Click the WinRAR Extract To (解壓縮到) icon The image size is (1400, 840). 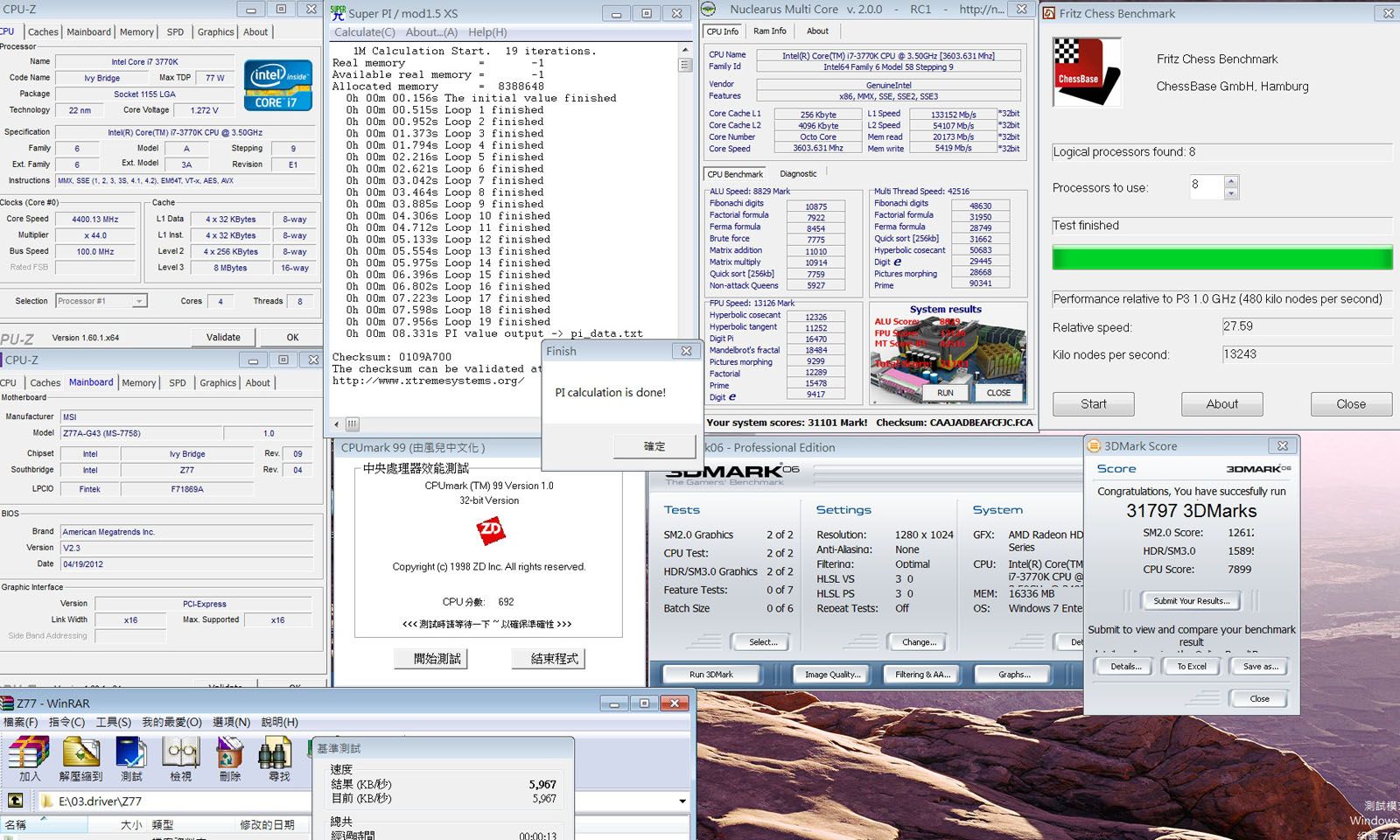80,758
